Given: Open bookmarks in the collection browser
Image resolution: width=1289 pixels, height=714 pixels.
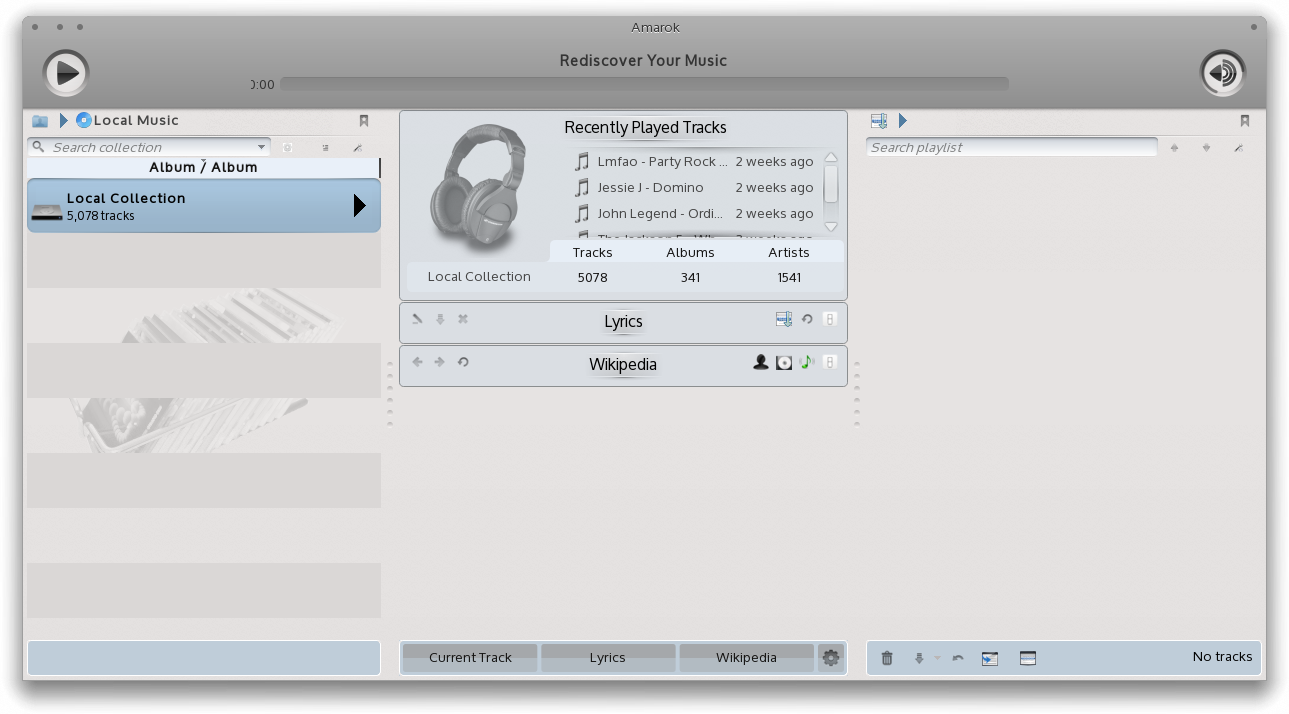Looking at the screenshot, I should tap(364, 121).
